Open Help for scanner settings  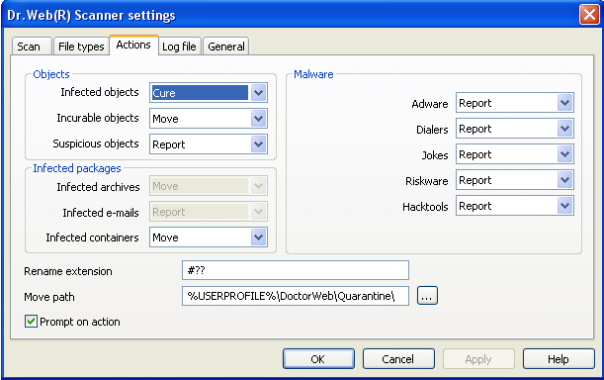(x=559, y=359)
